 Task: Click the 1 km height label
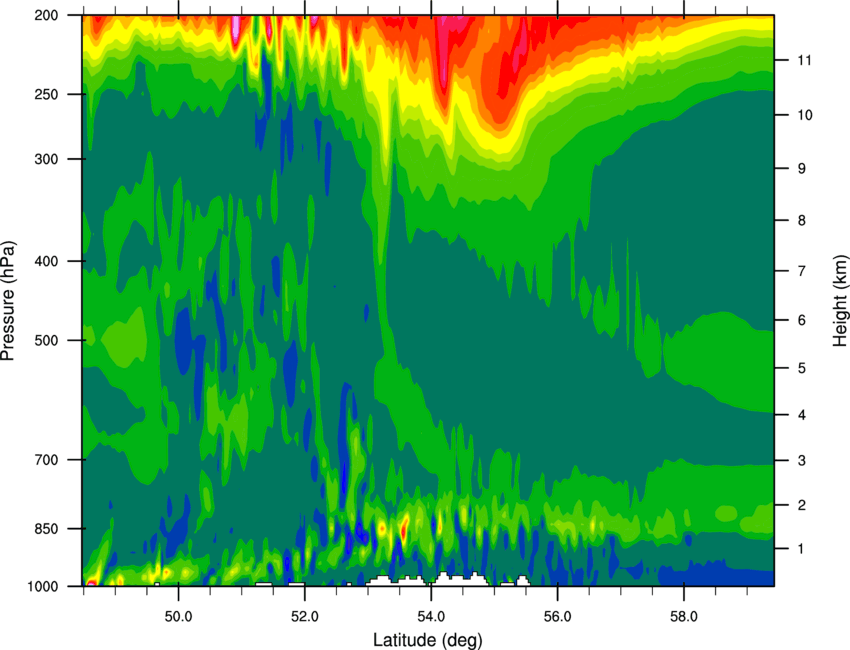[x=801, y=549]
